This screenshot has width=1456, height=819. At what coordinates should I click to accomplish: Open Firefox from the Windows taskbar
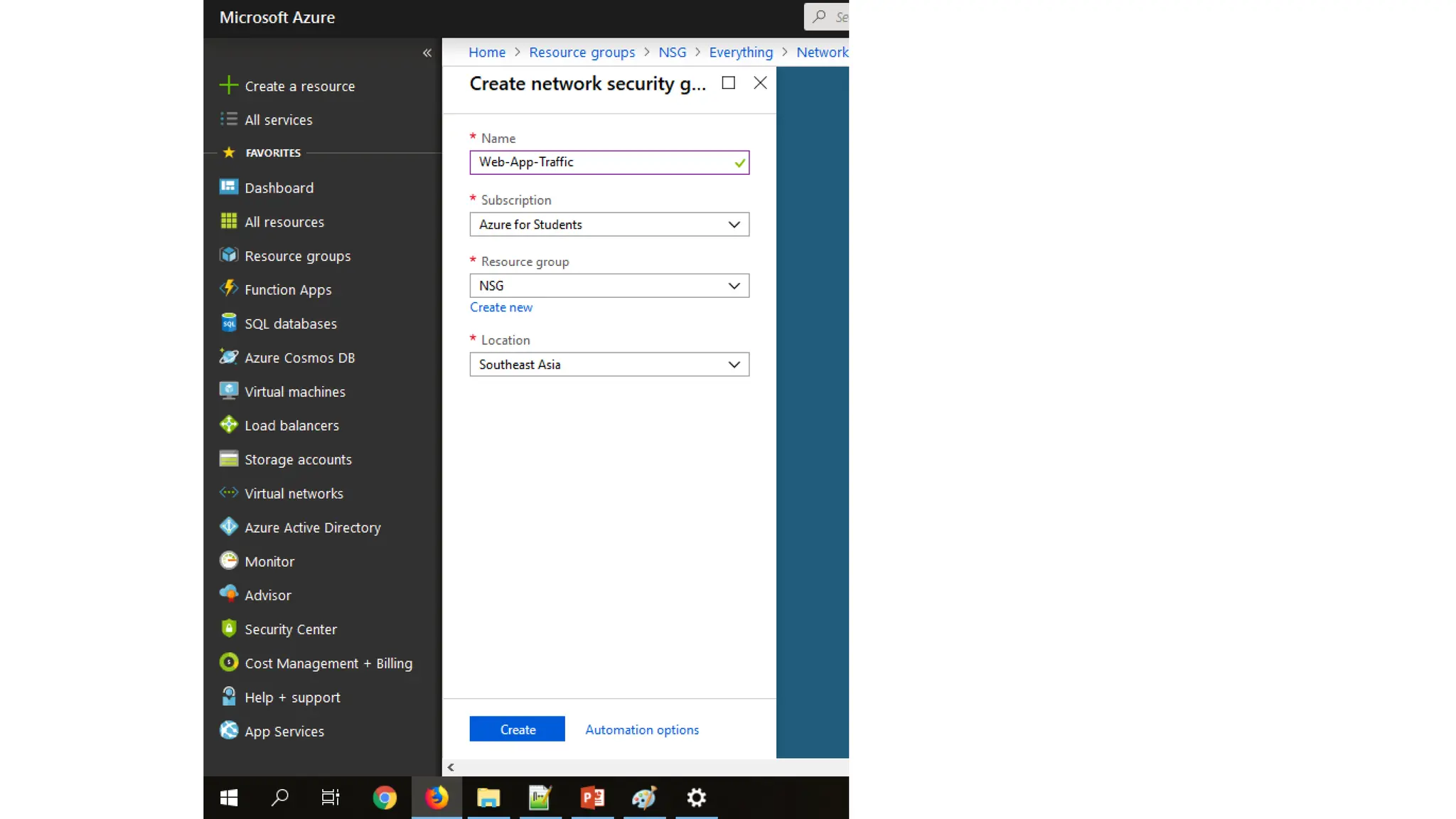[437, 798]
